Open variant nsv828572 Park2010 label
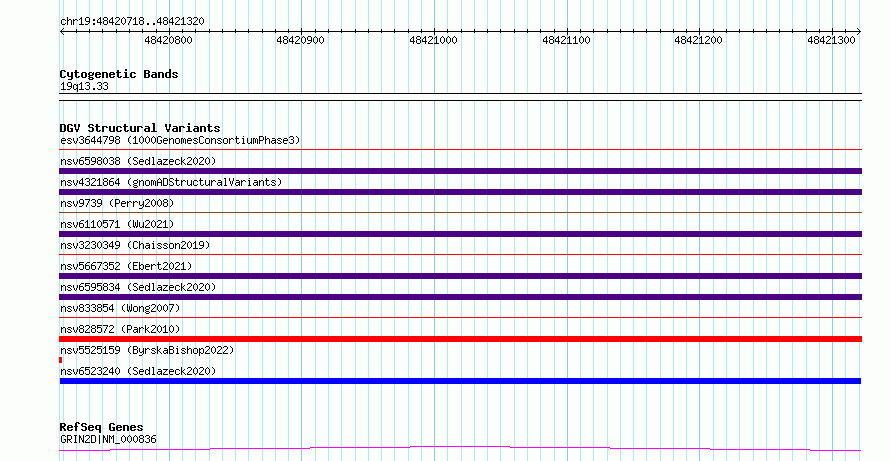The height and width of the screenshot is (461, 890). (120, 329)
